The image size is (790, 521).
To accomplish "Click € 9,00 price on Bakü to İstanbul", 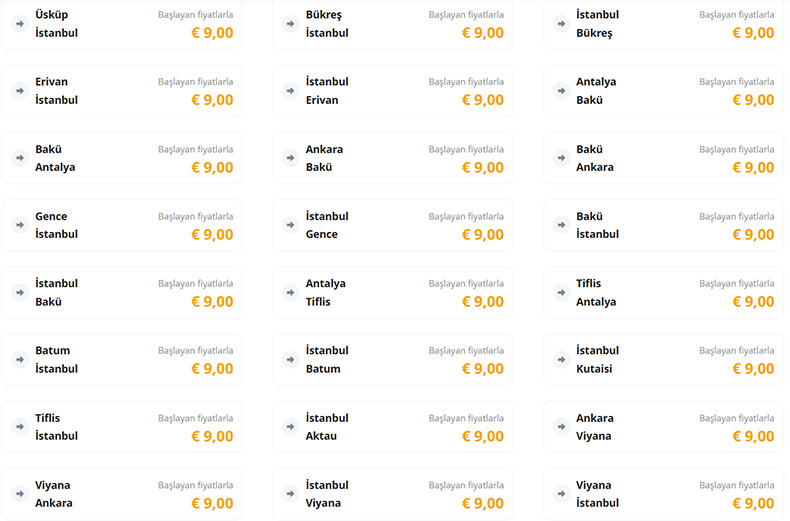I will pos(753,235).
